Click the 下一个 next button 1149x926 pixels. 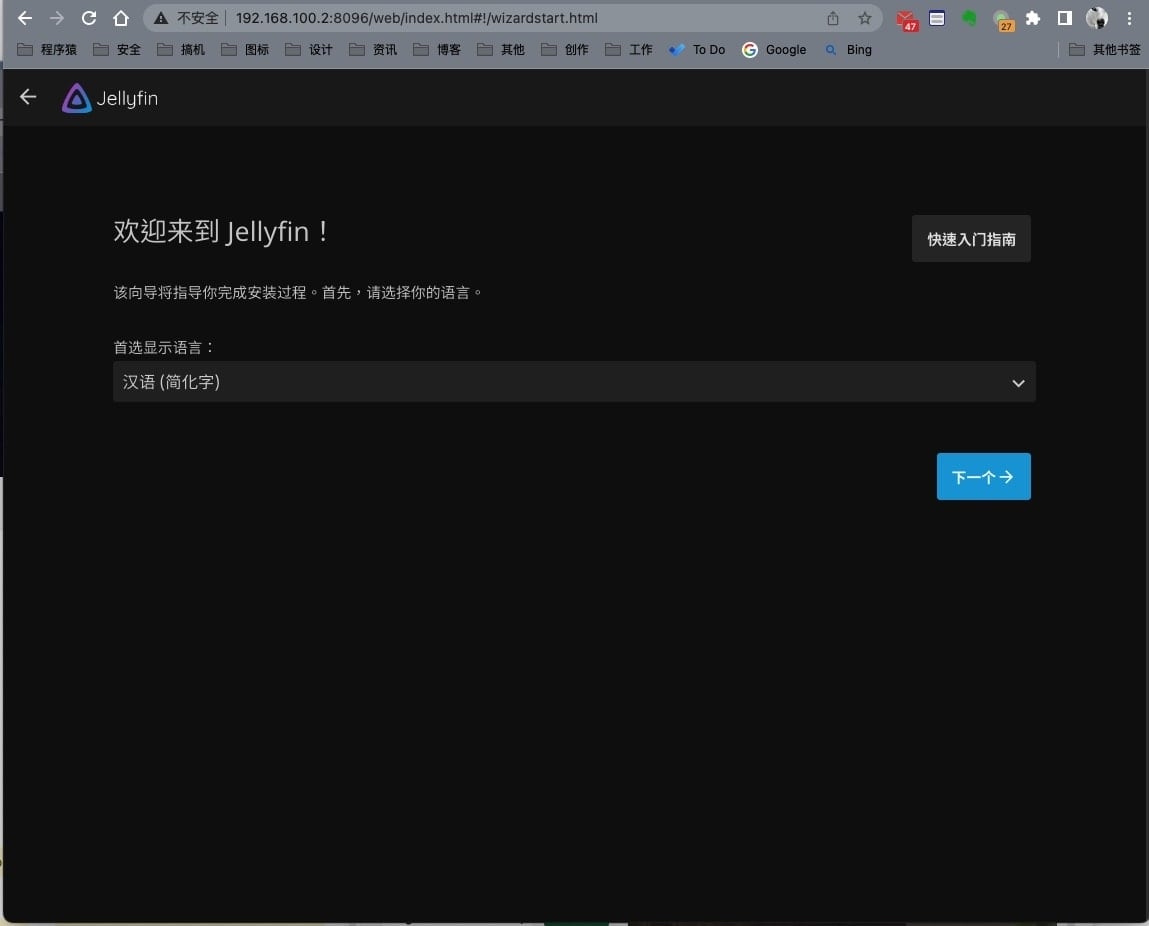pos(983,476)
